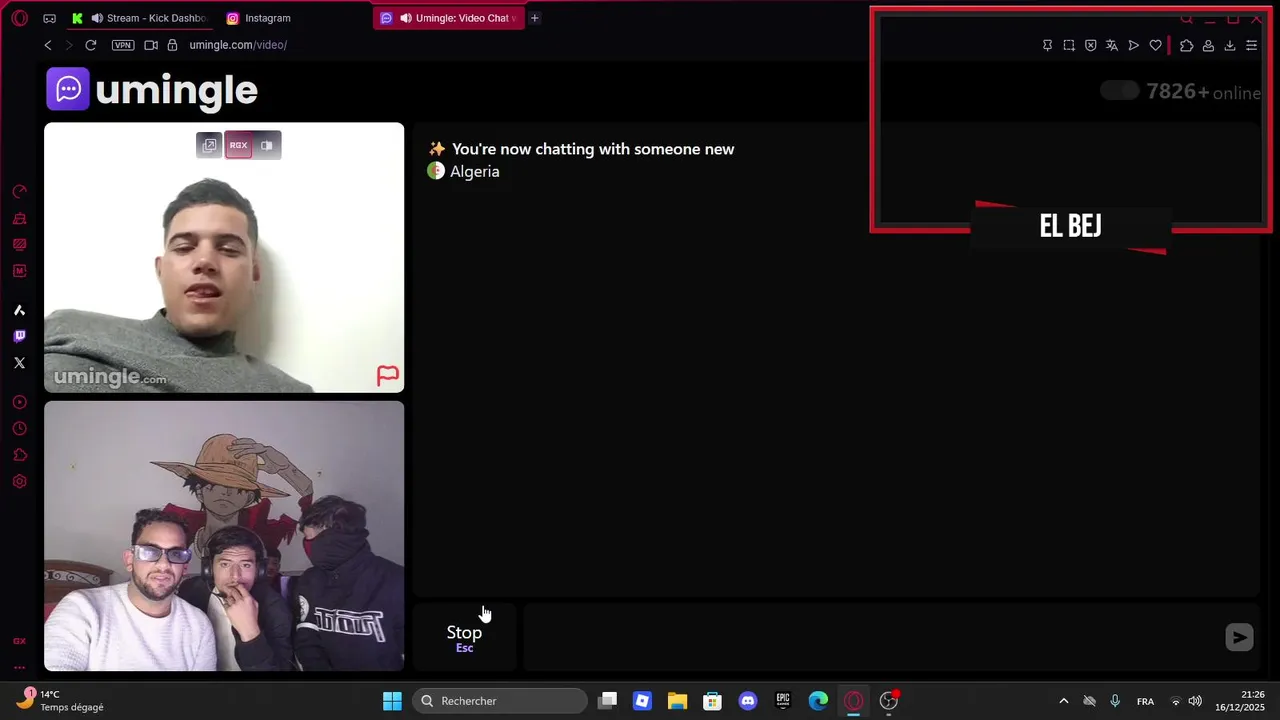Screen dimensions: 1280x720
Task: Show site security lock info
Action: 172,45
